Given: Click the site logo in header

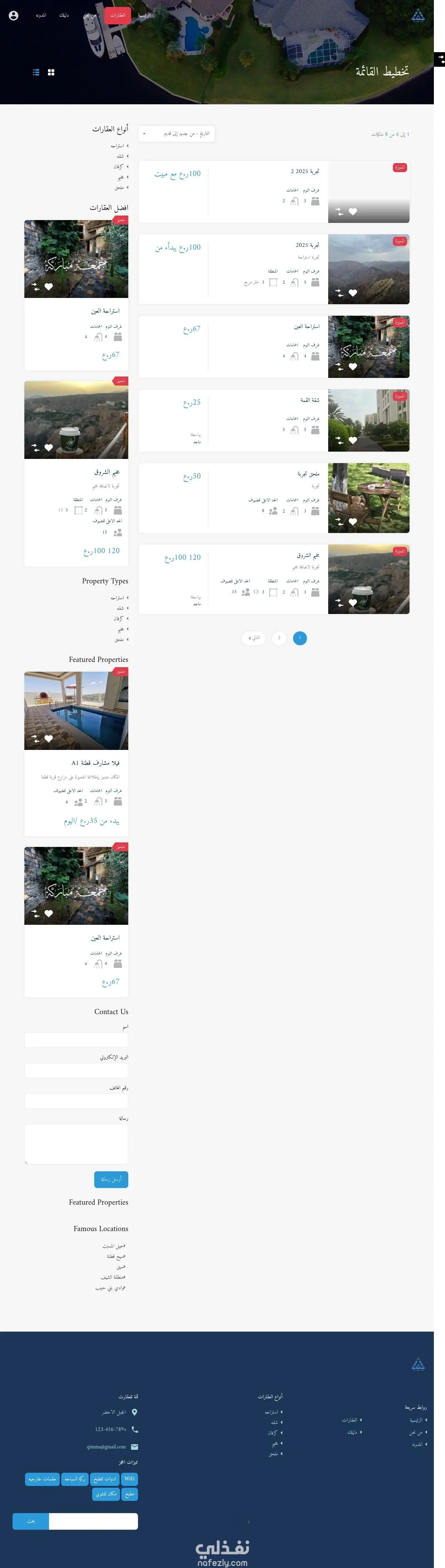Looking at the screenshot, I should (x=418, y=15).
